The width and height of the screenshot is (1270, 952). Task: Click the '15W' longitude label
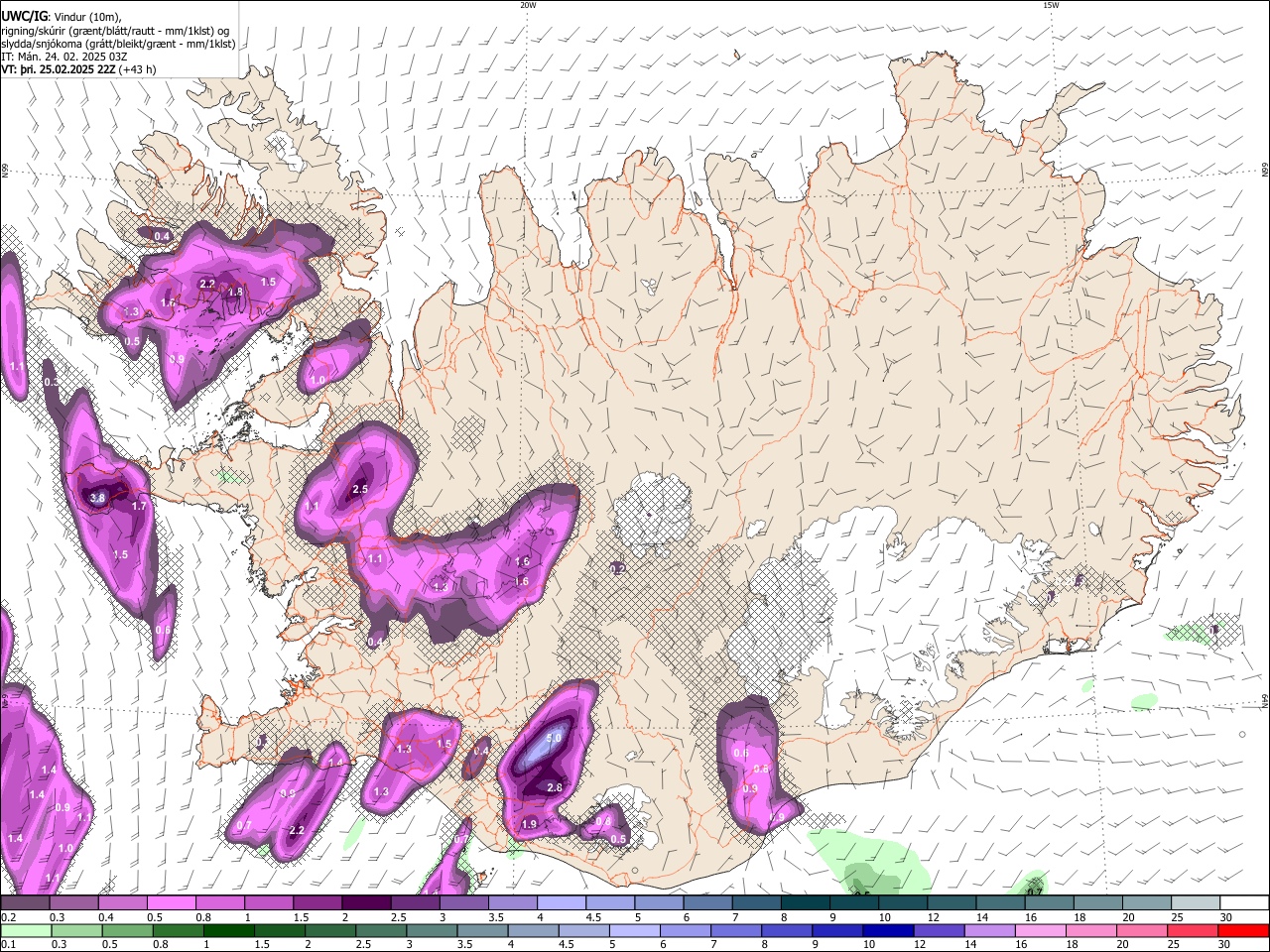pyautogui.click(x=1051, y=5)
